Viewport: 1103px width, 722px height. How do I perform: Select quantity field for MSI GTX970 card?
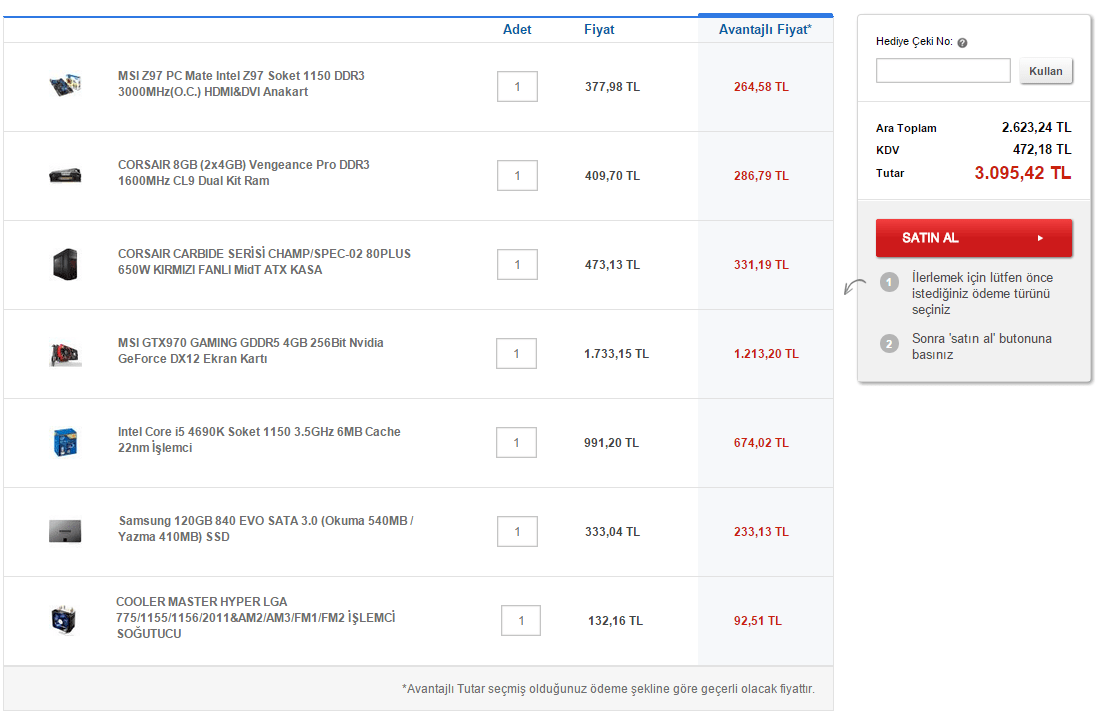516,353
